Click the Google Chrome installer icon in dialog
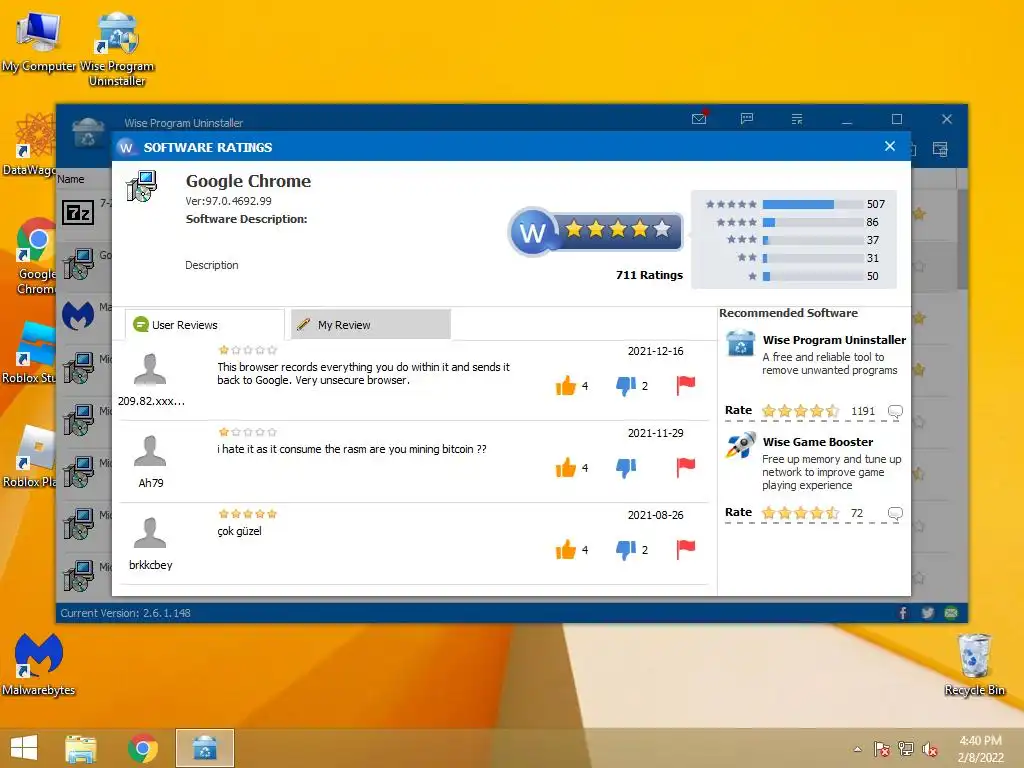This screenshot has width=1024, height=768. [x=141, y=186]
